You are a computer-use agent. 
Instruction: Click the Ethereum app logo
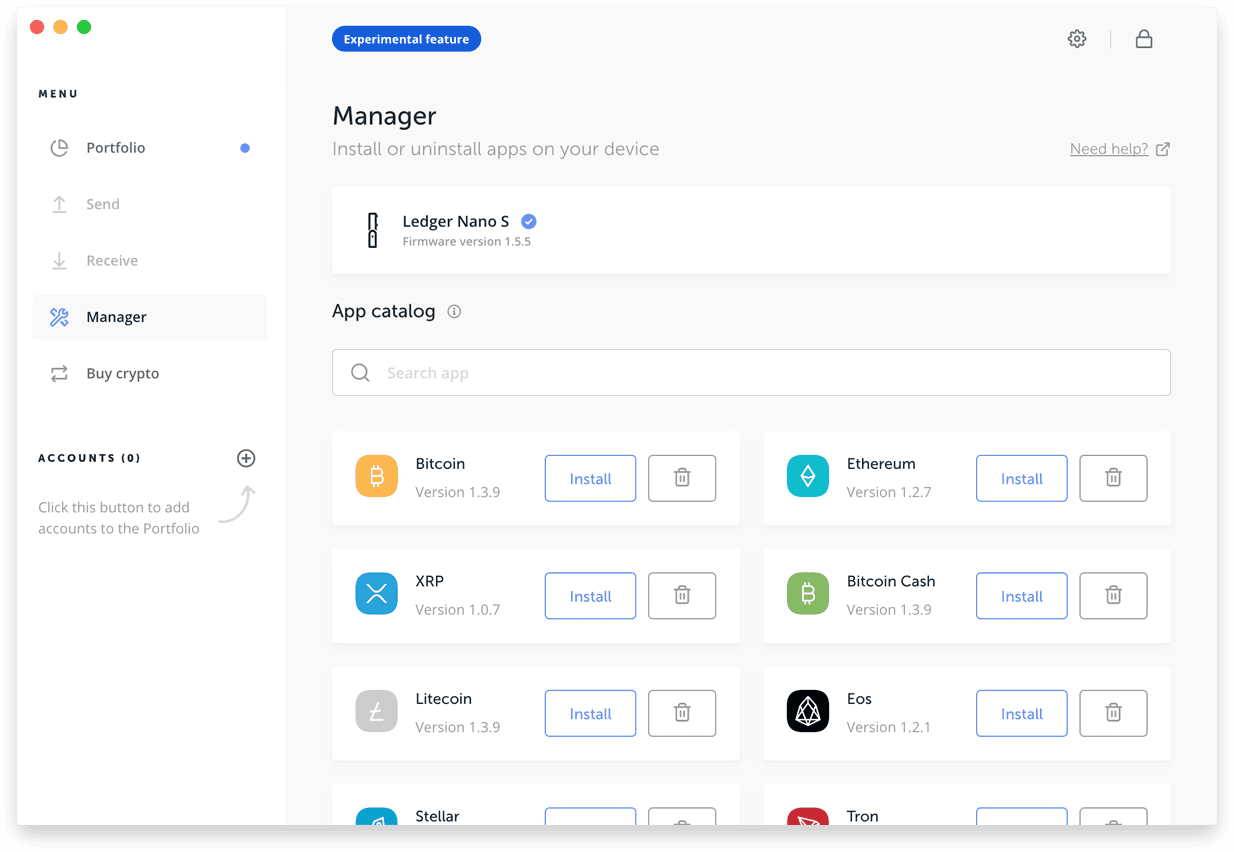pos(808,478)
